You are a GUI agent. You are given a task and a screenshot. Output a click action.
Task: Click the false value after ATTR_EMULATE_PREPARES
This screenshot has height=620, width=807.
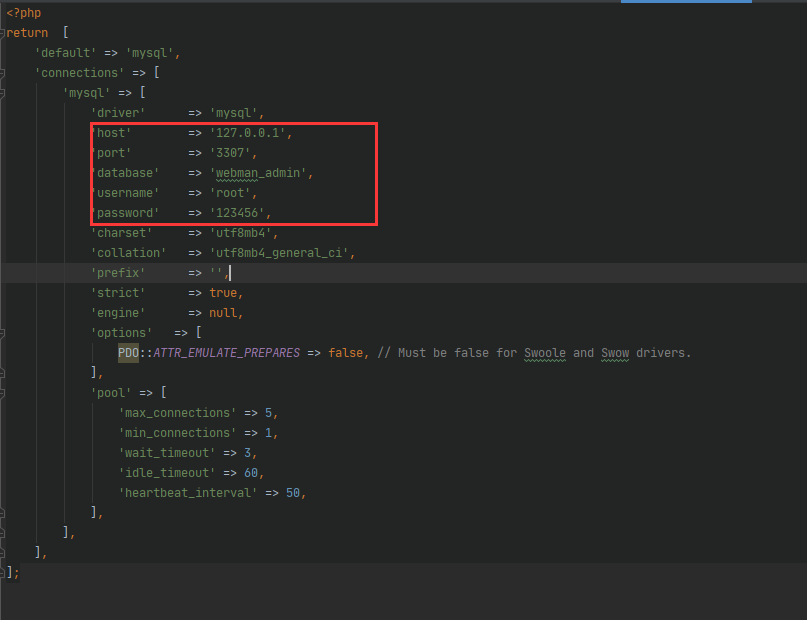pos(346,353)
